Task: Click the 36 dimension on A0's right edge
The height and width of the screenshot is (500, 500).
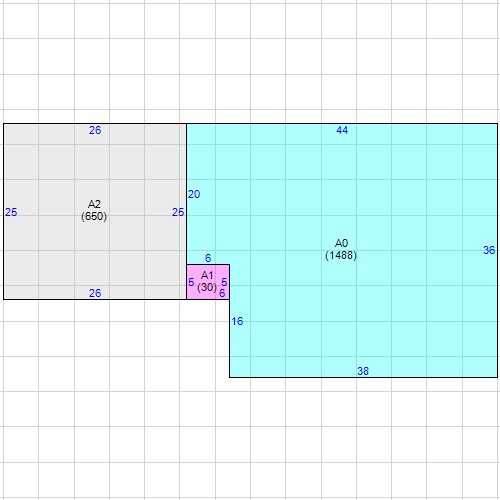Action: [x=489, y=250]
